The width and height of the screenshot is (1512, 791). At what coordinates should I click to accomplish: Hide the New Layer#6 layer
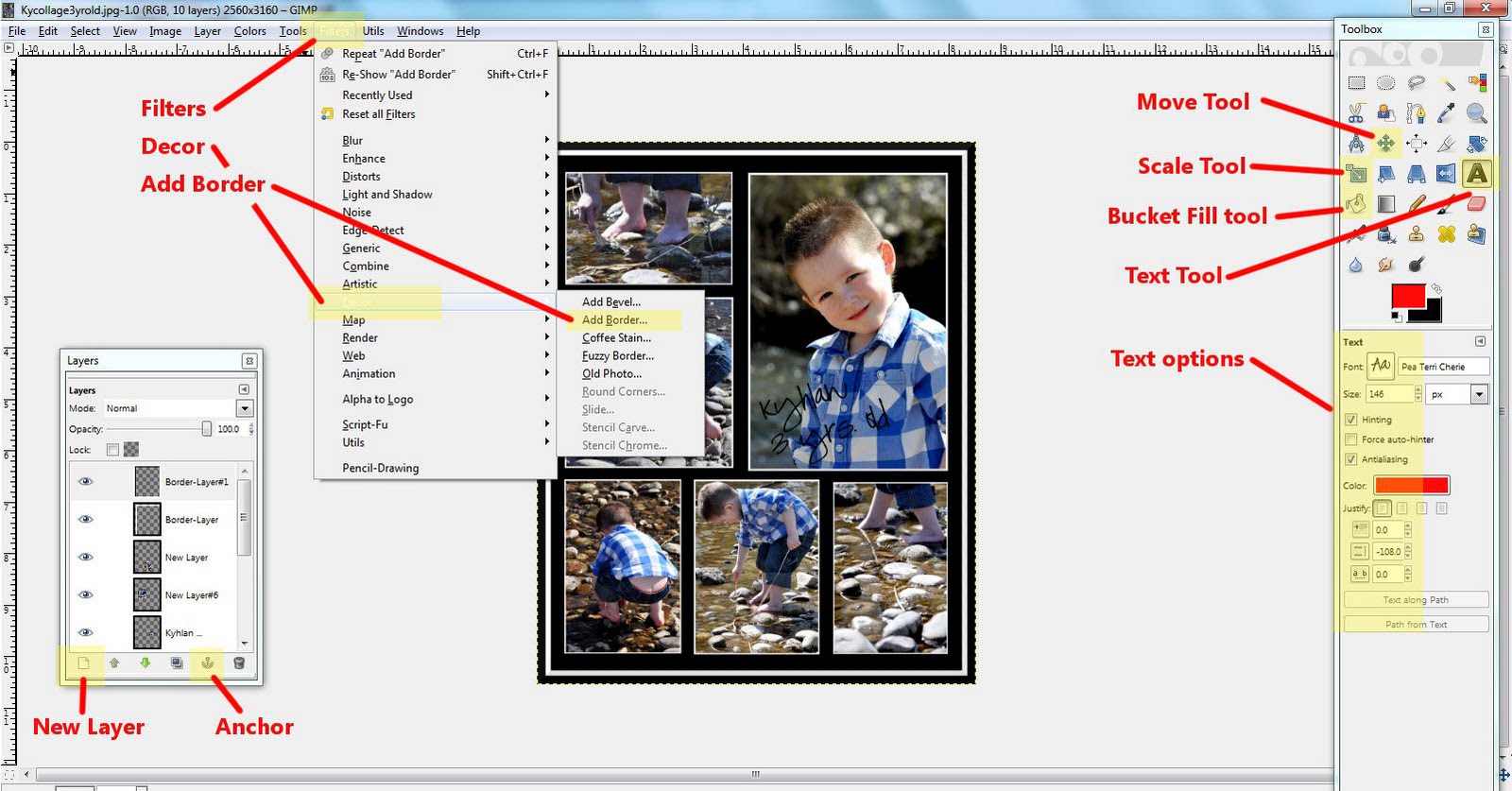(85, 595)
